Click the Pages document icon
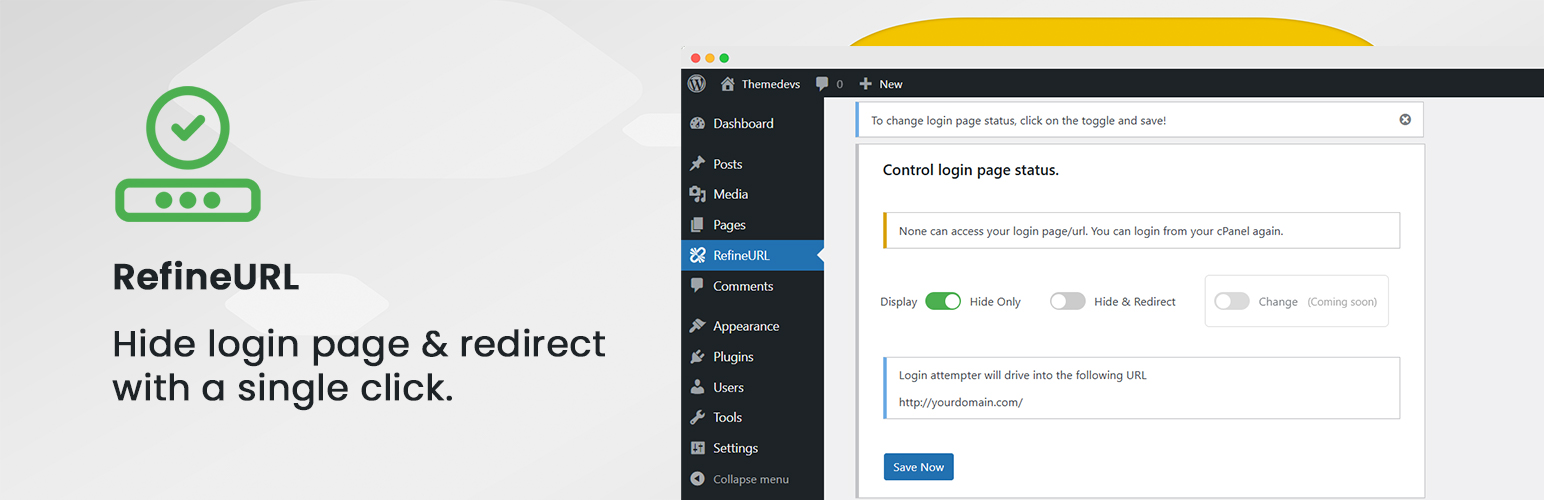The image size is (1544, 500). click(x=698, y=225)
